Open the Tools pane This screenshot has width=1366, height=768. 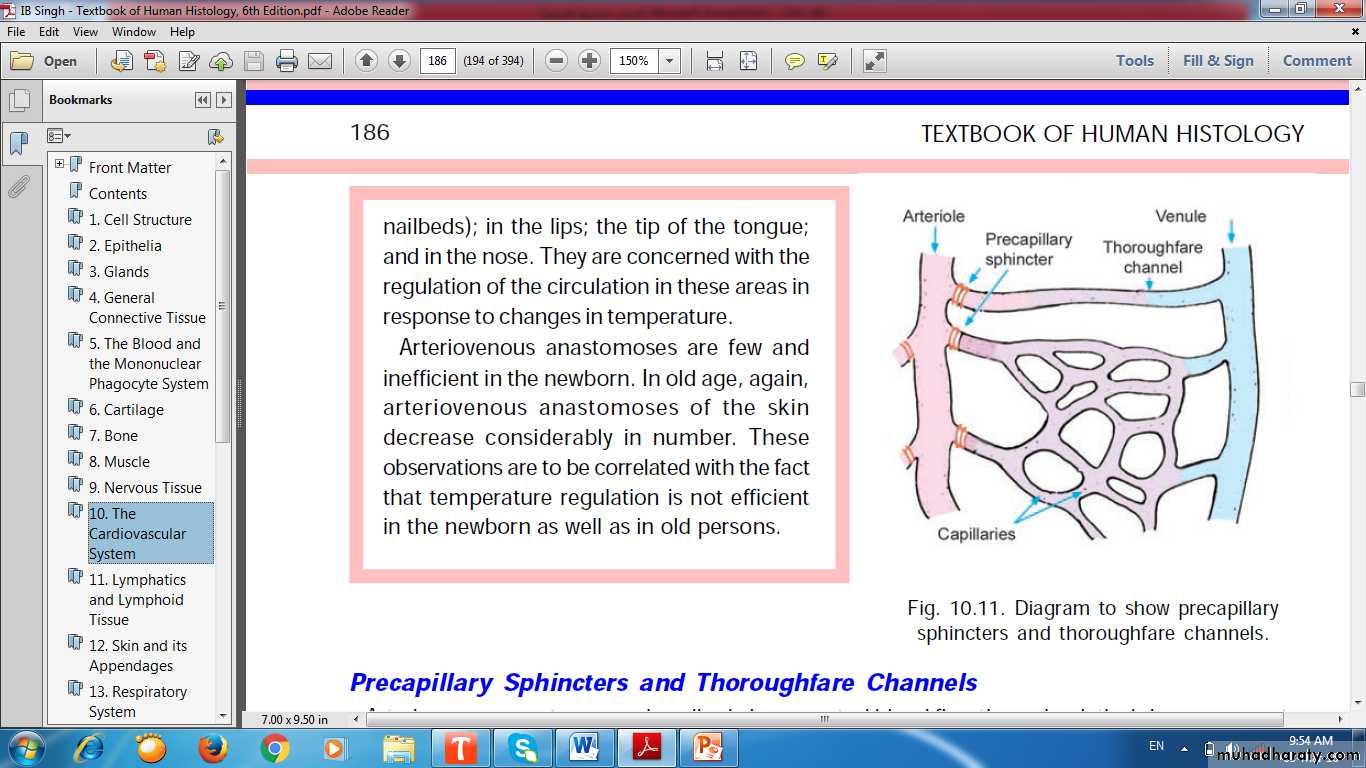pos(1134,61)
